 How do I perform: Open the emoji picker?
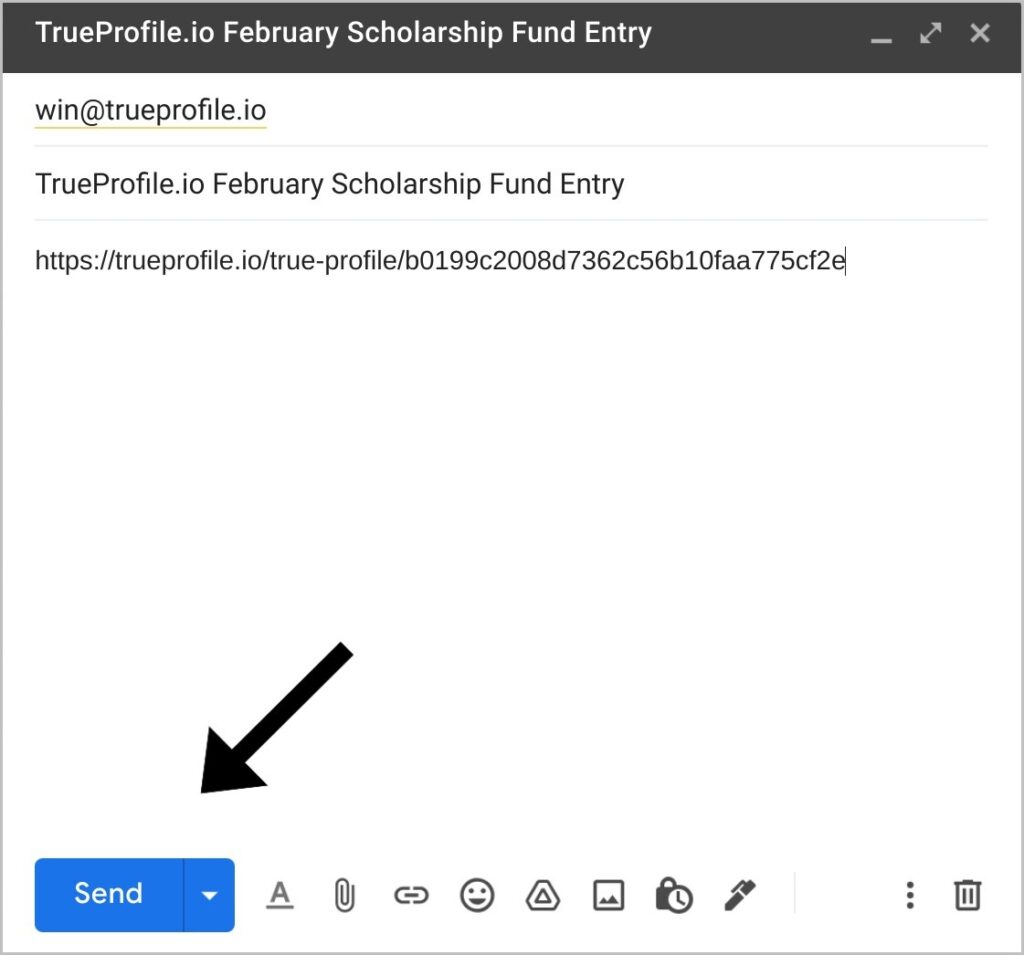click(x=477, y=895)
